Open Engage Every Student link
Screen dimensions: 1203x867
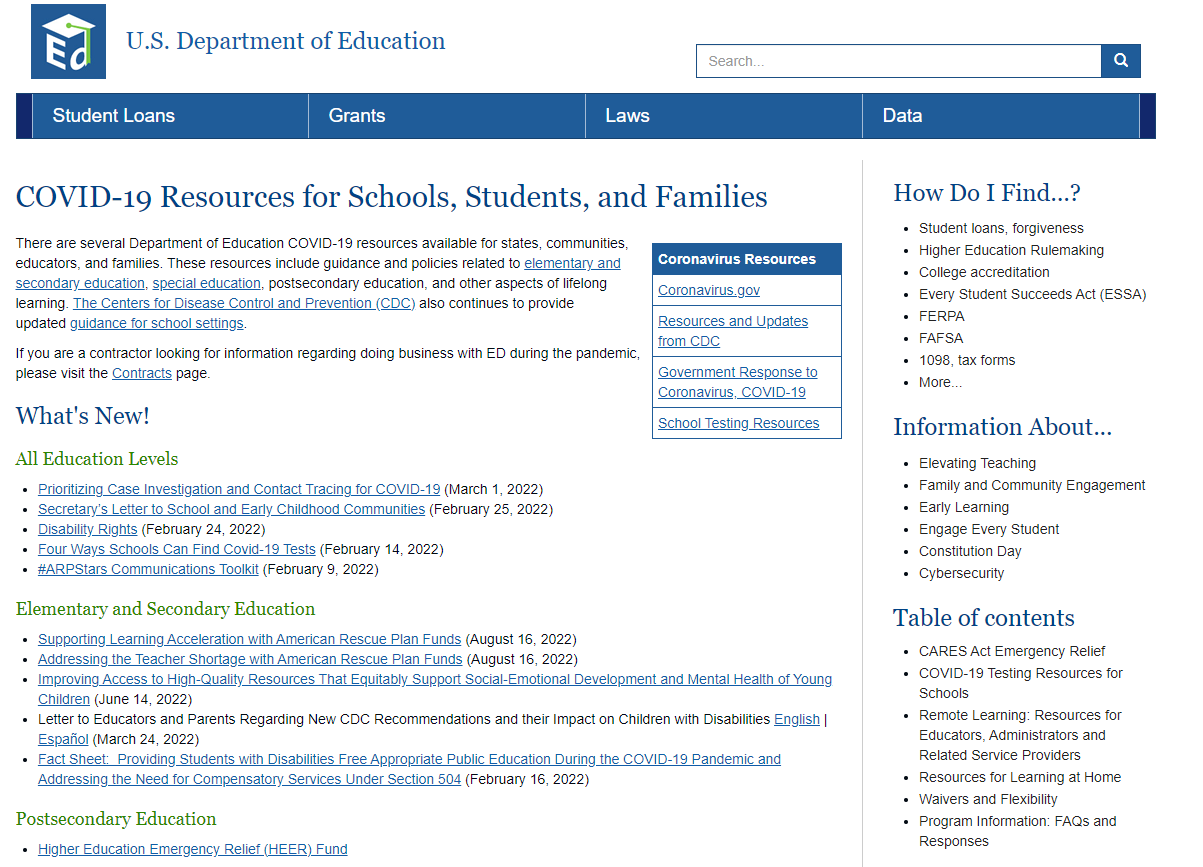tap(989, 529)
